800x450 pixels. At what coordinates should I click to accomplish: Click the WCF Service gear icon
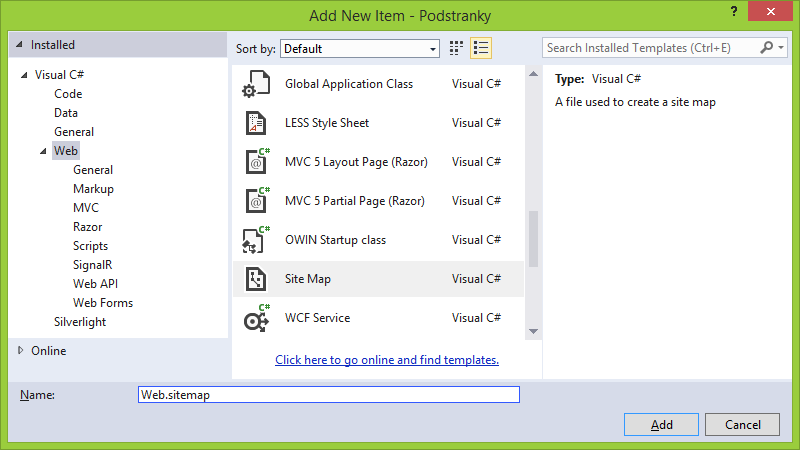coord(257,318)
